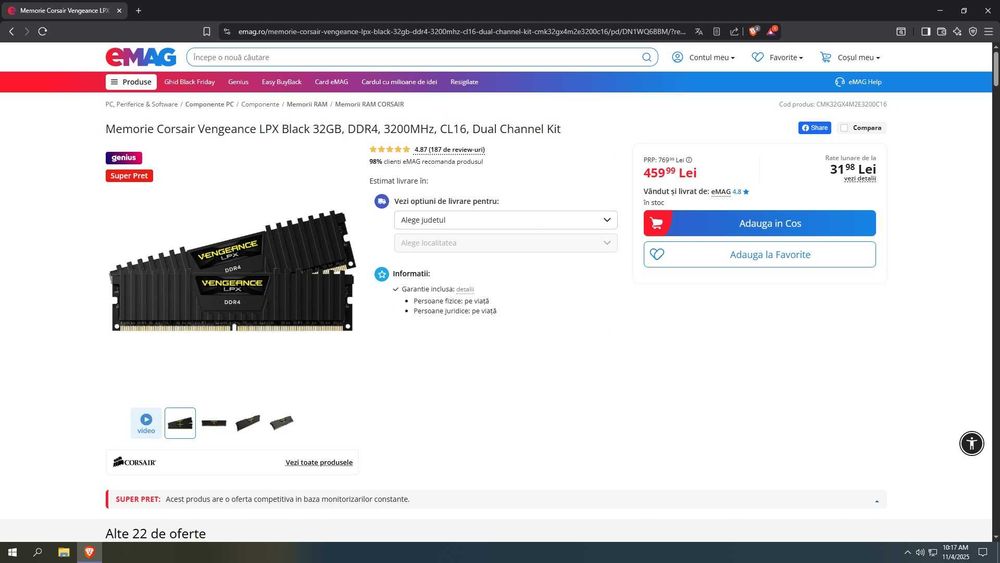Open Leo AI sparkle icon in toolbar
The width and height of the screenshot is (1000, 563).
click(957, 31)
